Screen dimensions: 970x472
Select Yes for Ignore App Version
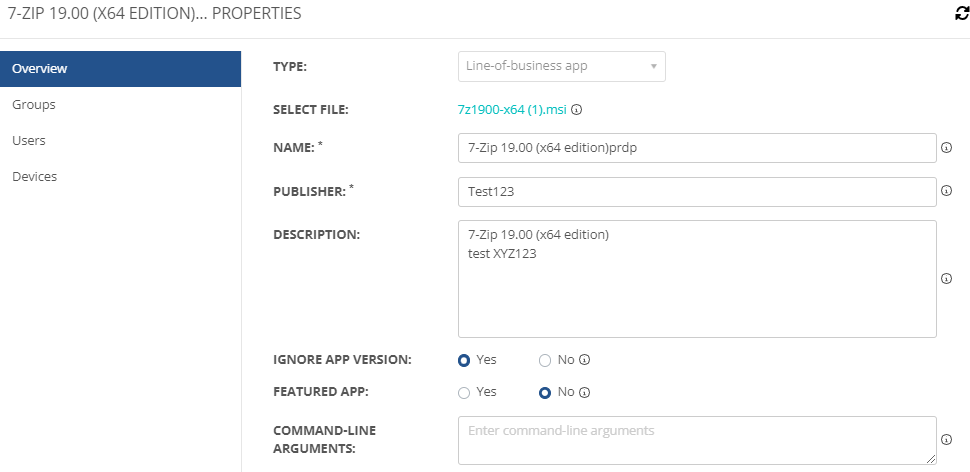click(x=464, y=360)
